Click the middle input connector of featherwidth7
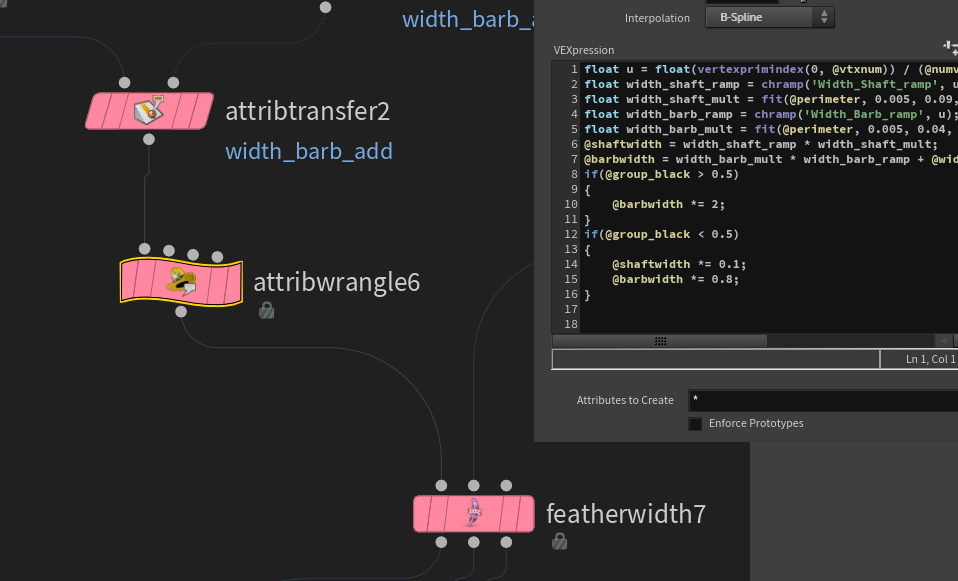The image size is (958, 581). click(474, 485)
